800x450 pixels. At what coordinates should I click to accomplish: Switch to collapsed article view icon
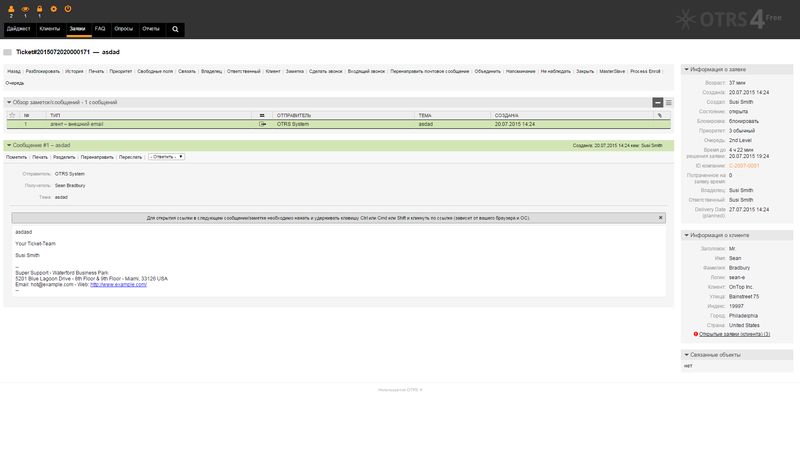(x=658, y=103)
